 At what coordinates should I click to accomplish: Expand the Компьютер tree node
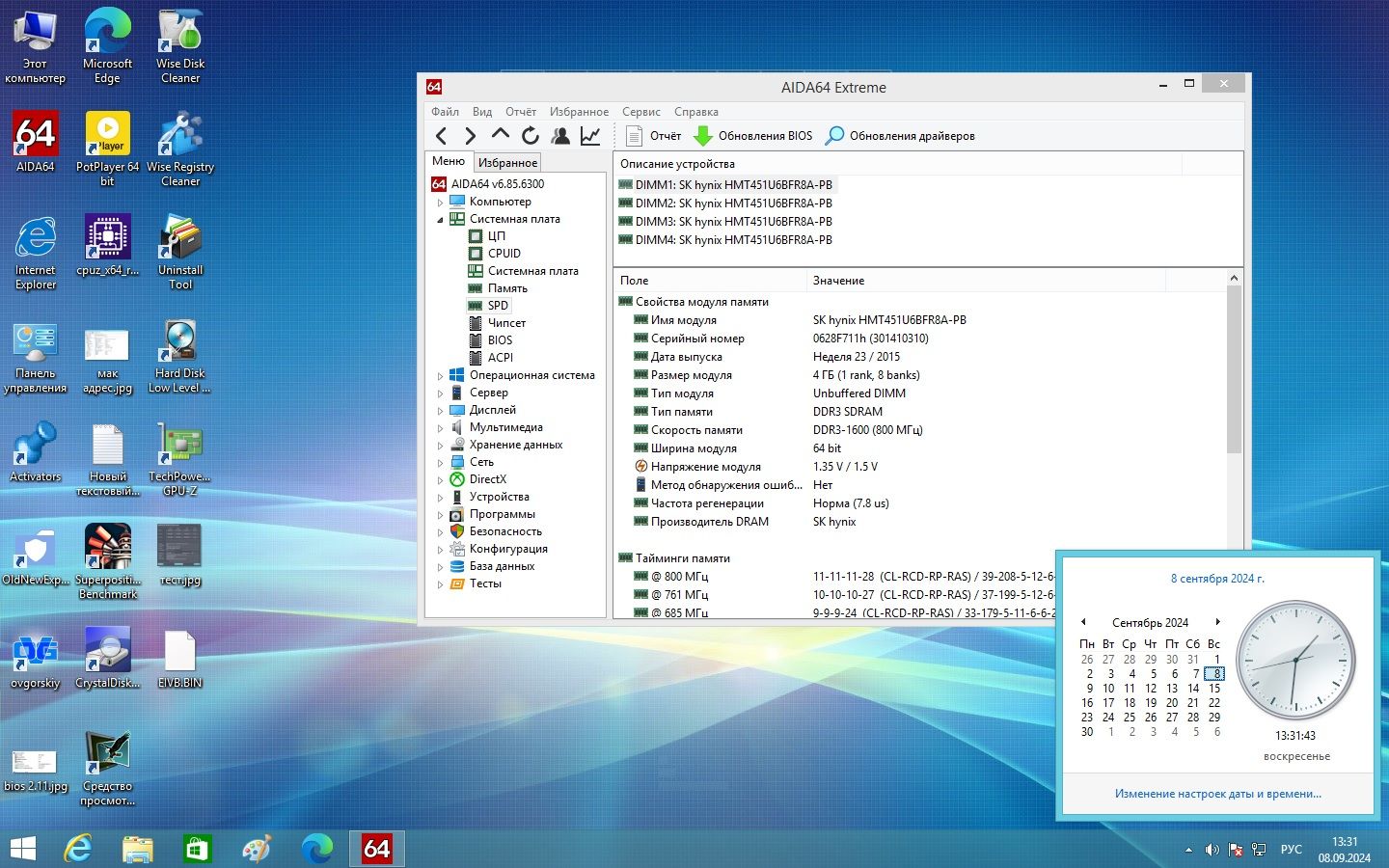[x=440, y=203]
